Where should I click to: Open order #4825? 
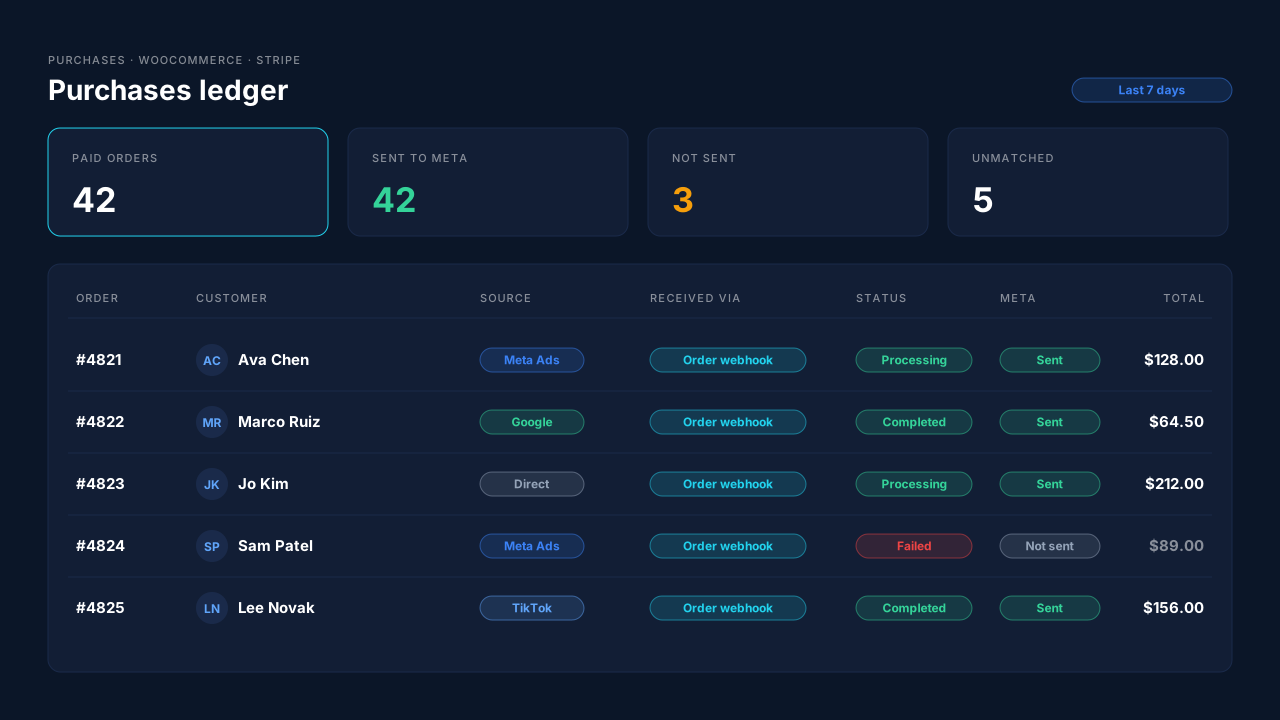100,608
